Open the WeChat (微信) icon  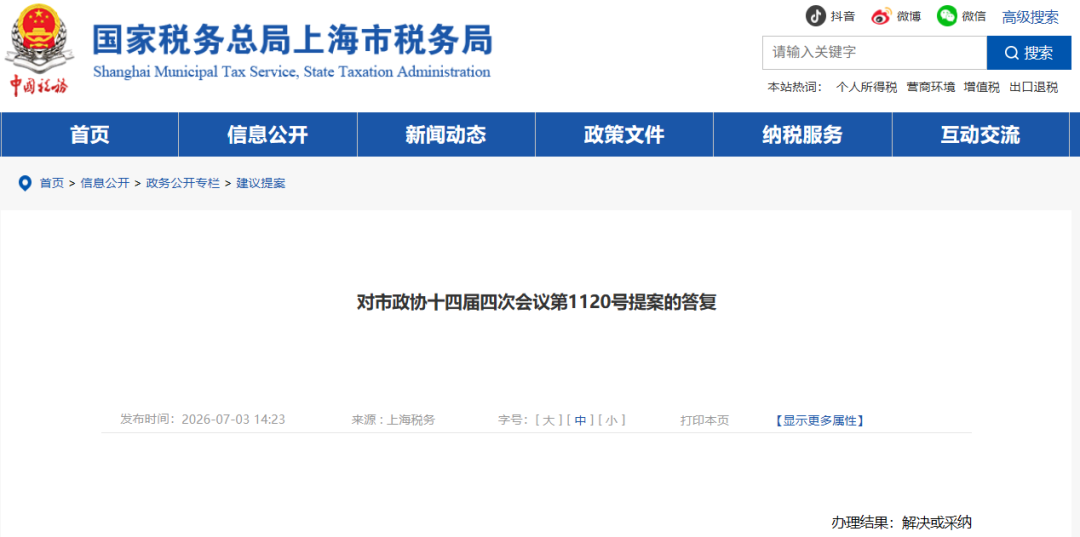[x=947, y=16]
